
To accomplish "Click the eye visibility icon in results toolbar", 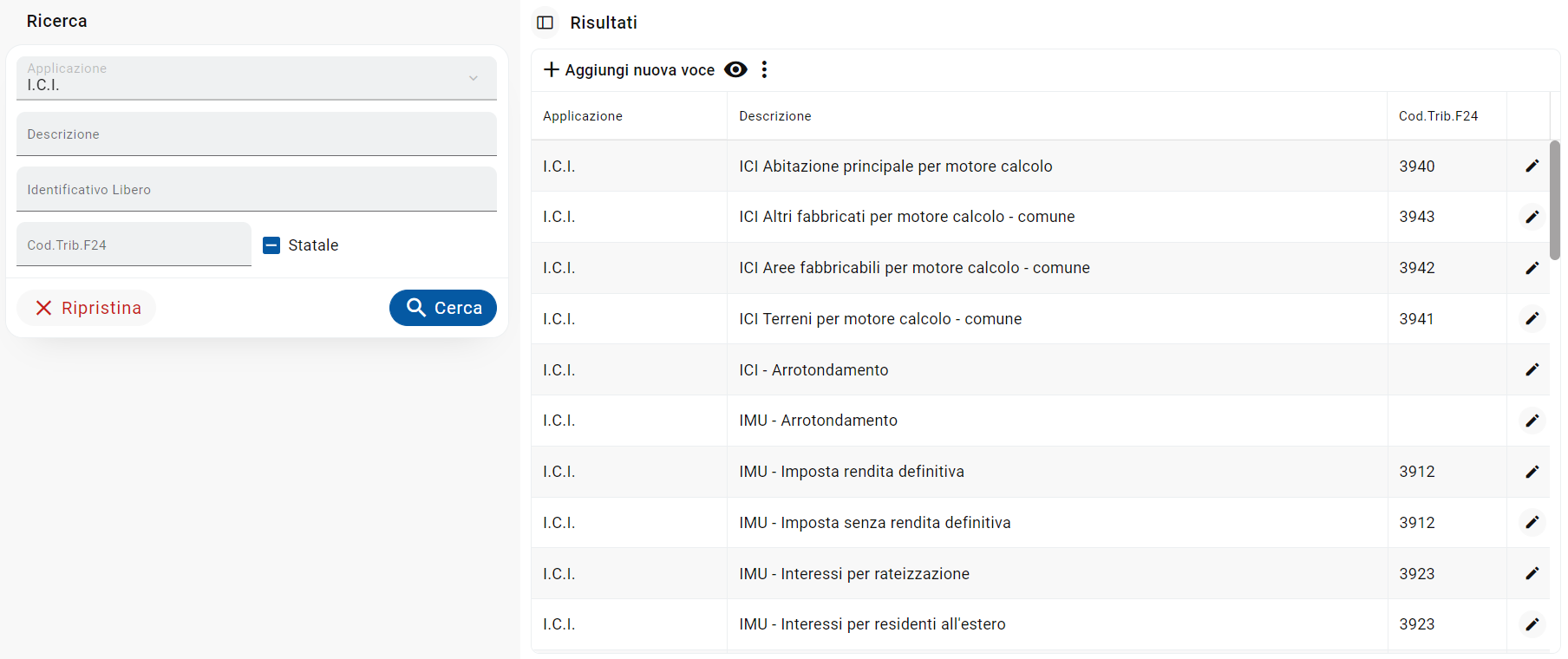I will coord(735,69).
